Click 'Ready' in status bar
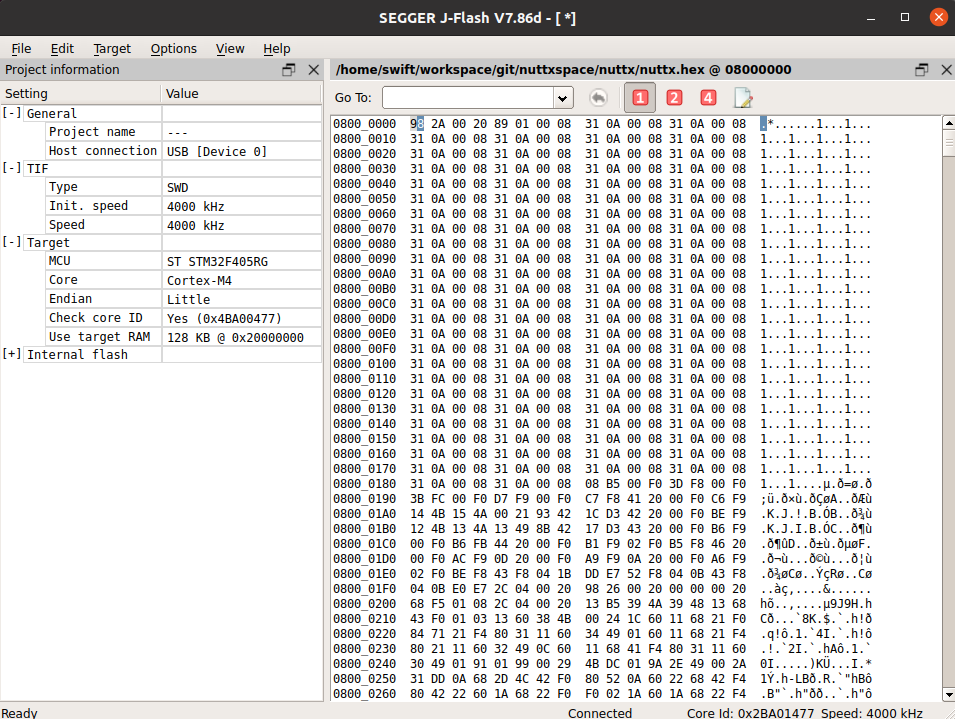This screenshot has width=955, height=719. coord(19,713)
